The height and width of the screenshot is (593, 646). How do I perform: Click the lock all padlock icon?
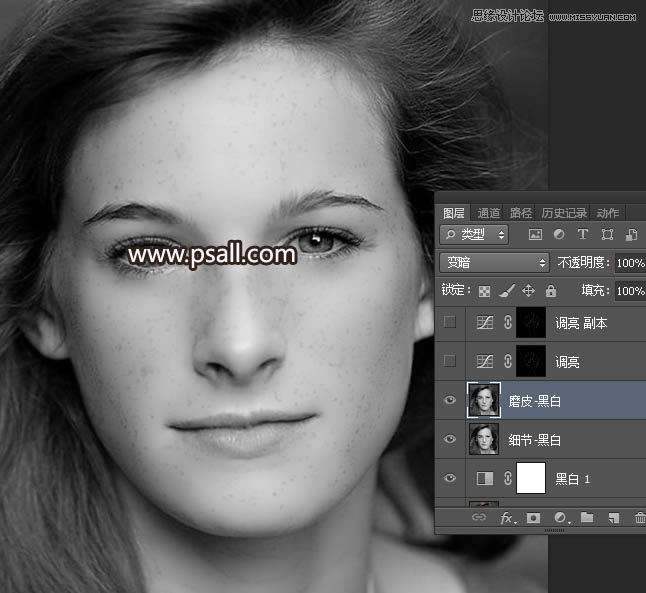550,291
